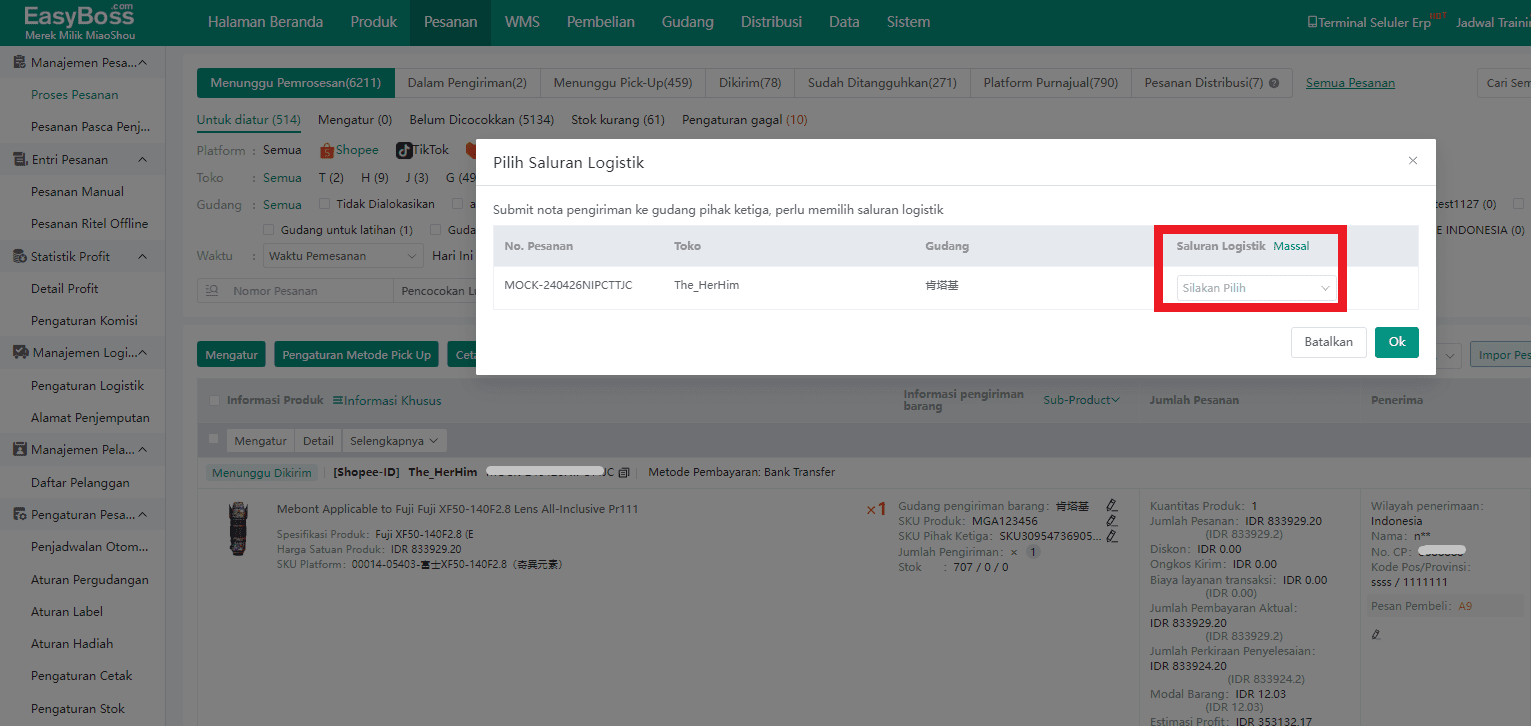
Task: Tick the Gudang untuk latihan checkbox
Action: click(x=269, y=230)
